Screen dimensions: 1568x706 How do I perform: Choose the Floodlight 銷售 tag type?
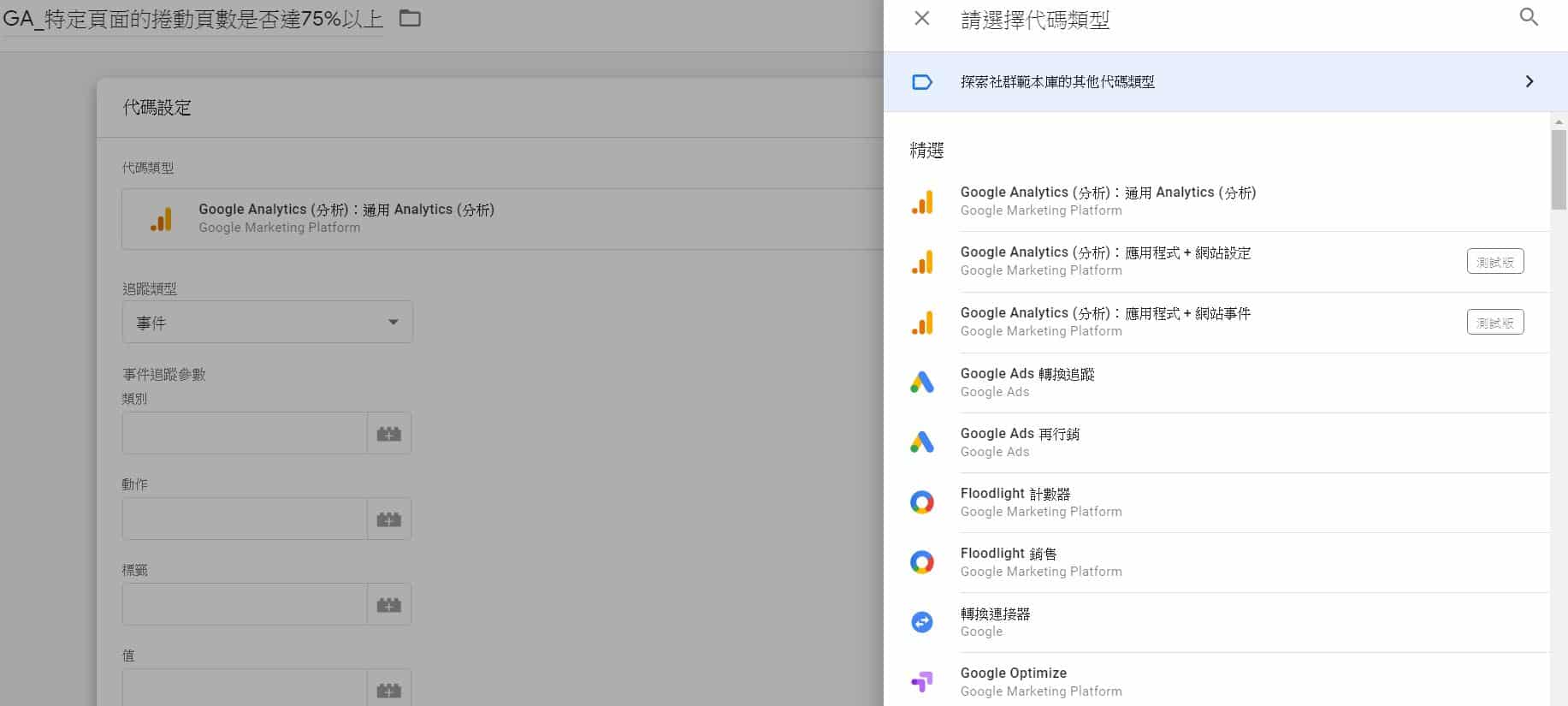pos(1009,562)
